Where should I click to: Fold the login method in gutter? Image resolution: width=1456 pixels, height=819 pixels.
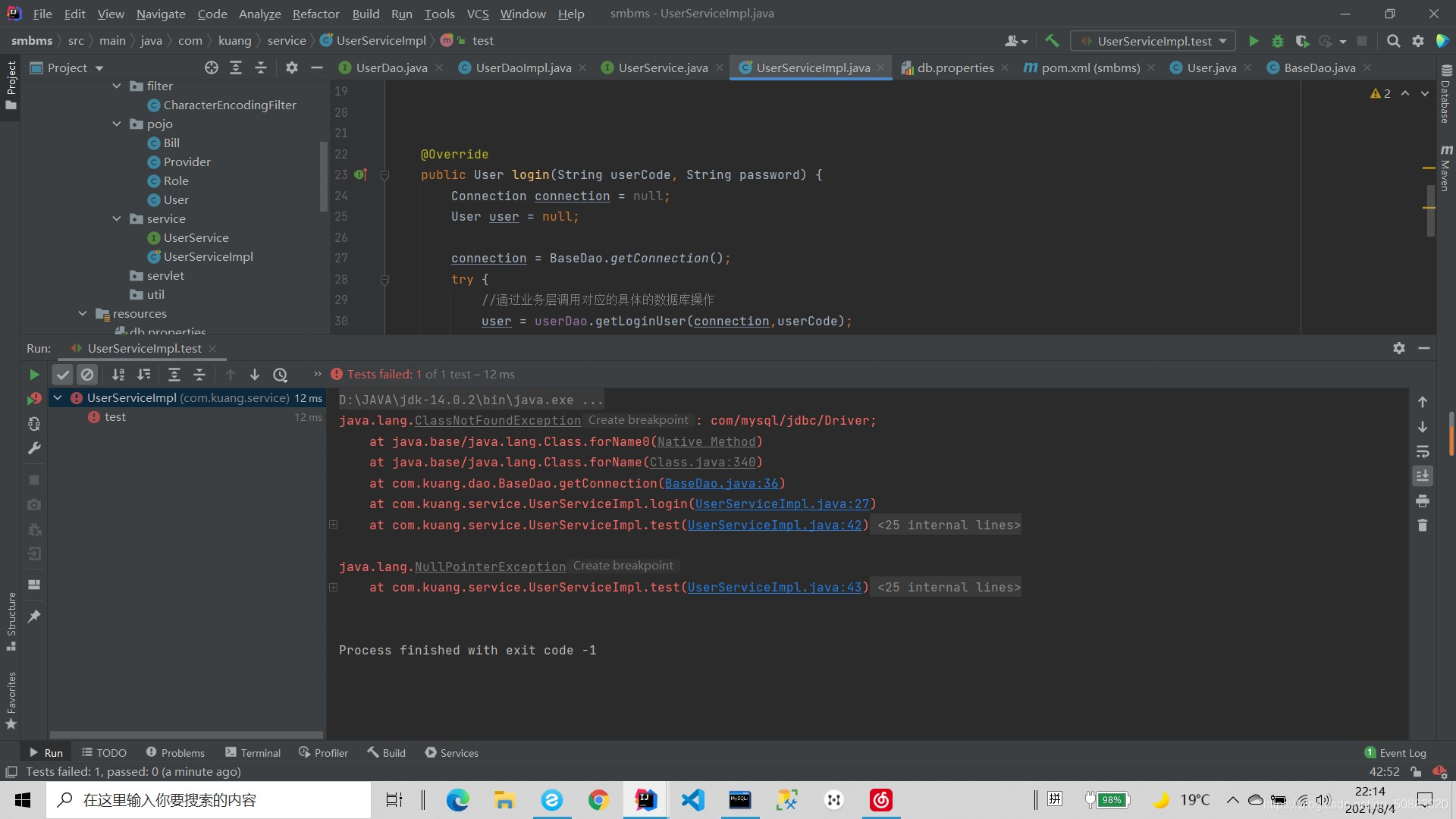point(384,175)
